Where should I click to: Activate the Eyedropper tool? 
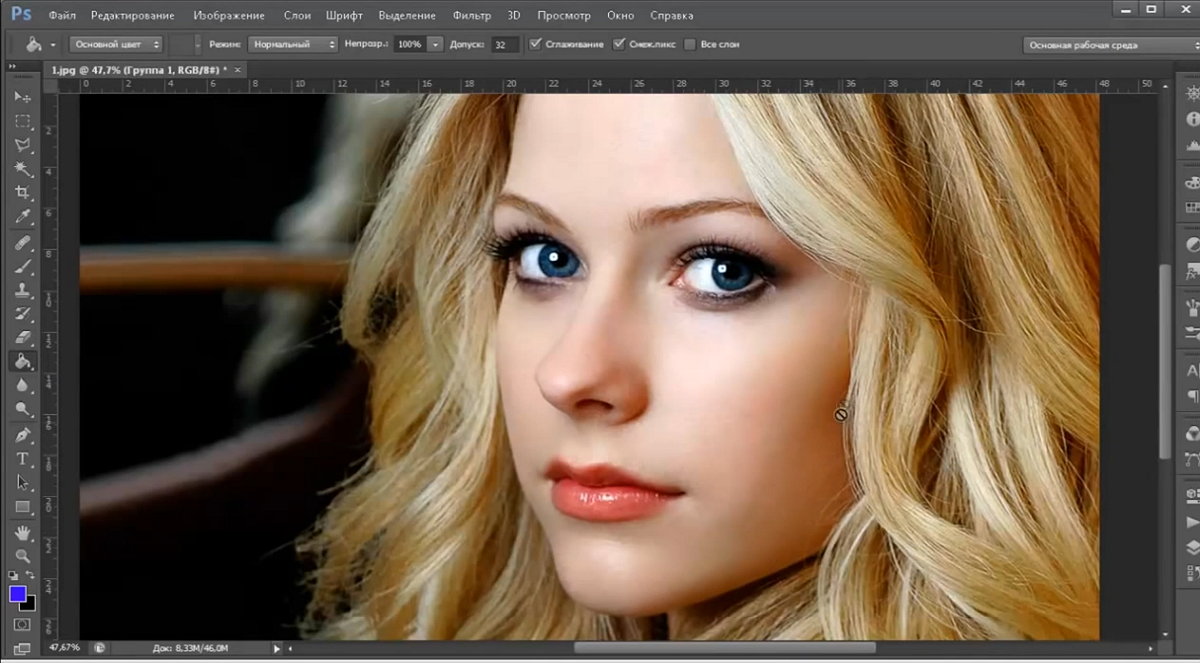point(22,217)
